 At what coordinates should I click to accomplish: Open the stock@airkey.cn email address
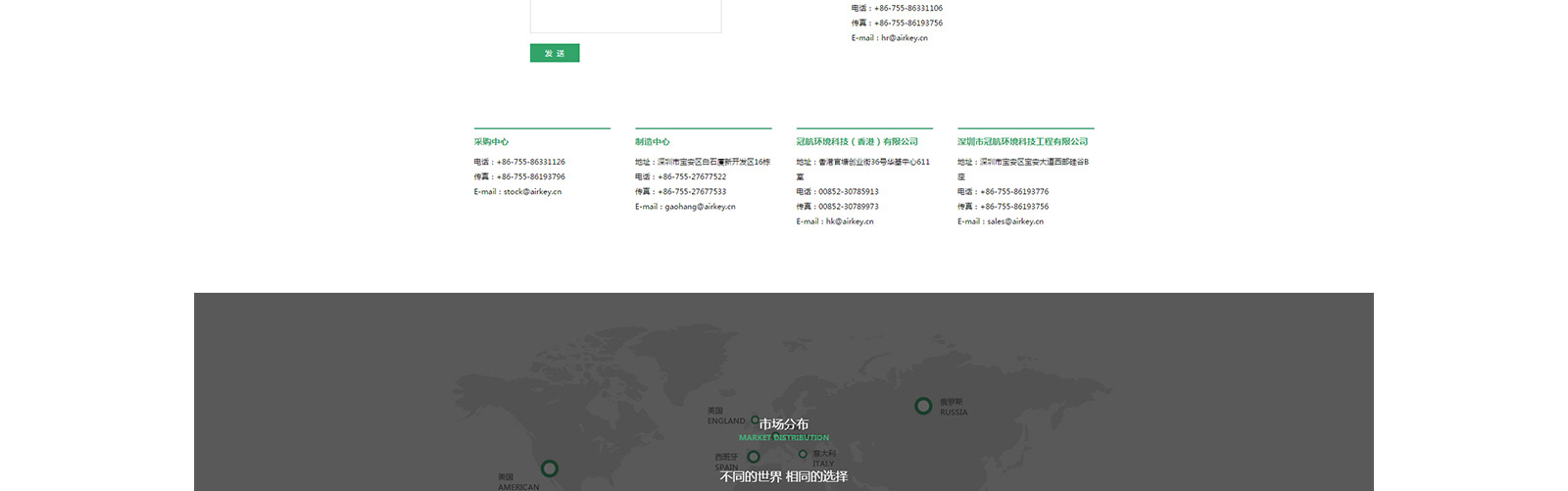point(532,192)
